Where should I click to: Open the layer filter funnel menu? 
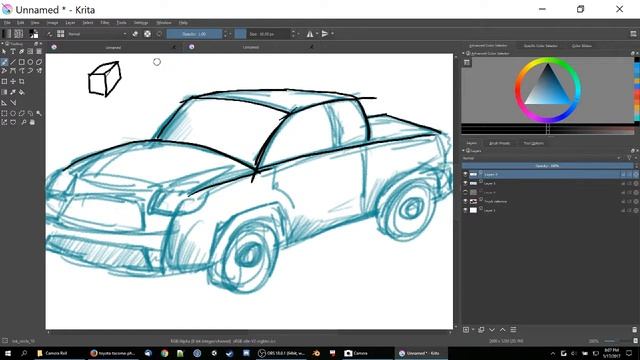[x=629, y=158]
